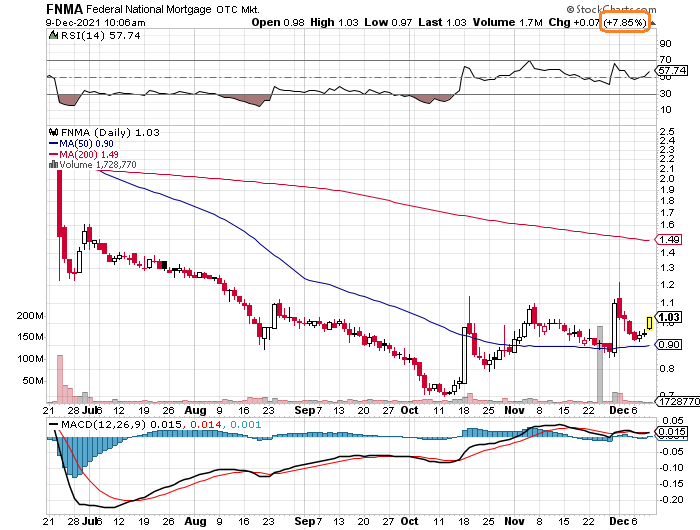The image size is (700, 530).
Task: Click the 1.3 label on the price axis
Action: point(667,268)
